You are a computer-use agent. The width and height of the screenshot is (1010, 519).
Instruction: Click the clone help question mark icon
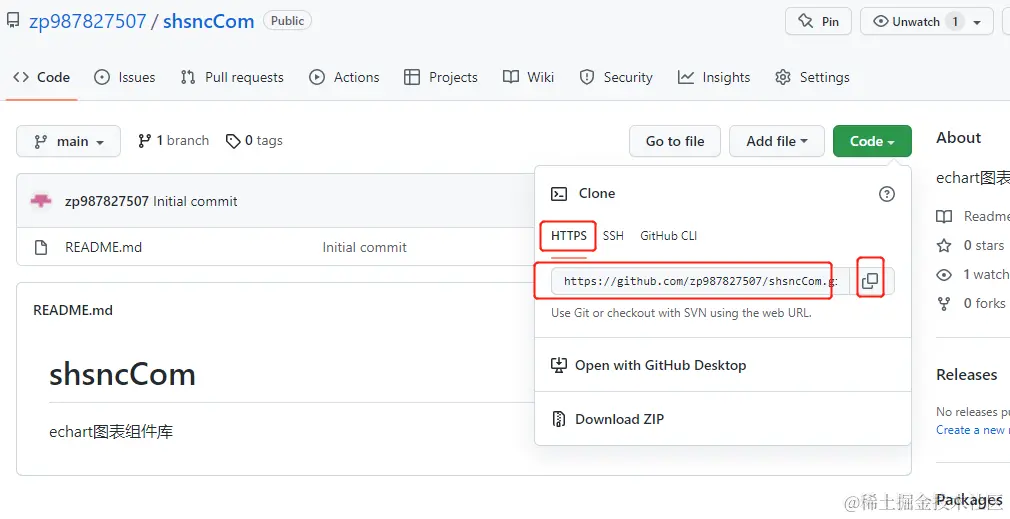[x=886, y=194]
